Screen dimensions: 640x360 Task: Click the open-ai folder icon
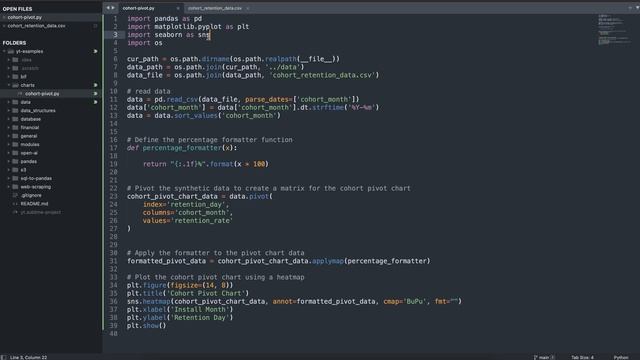coord(16,153)
